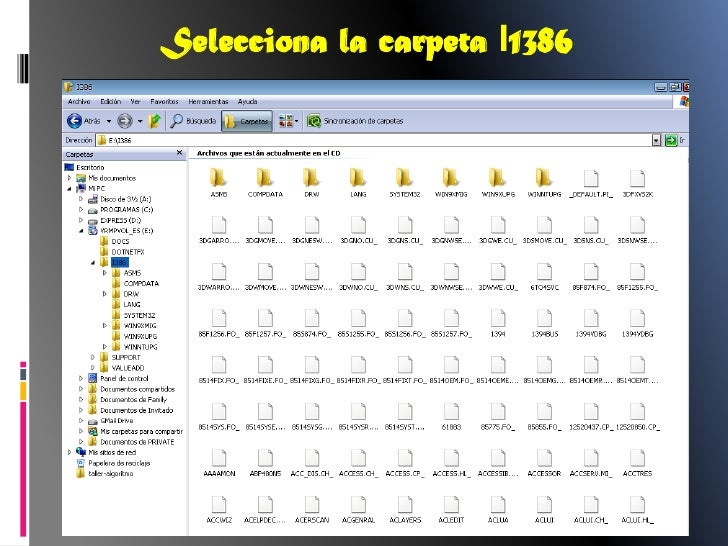Open the Views icon in toolbar
728x546 pixels.
[x=285, y=121]
